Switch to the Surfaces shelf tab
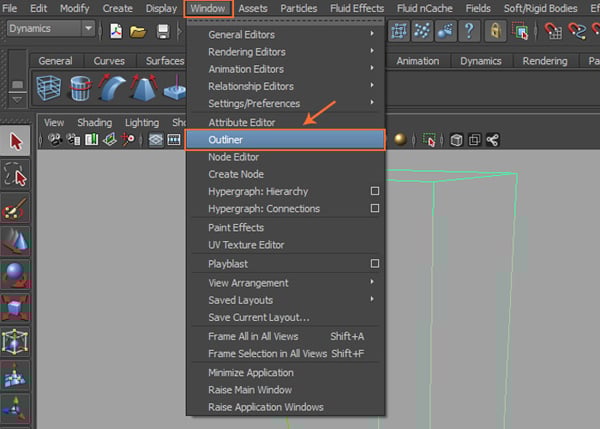The height and width of the screenshot is (429, 600). (x=165, y=61)
